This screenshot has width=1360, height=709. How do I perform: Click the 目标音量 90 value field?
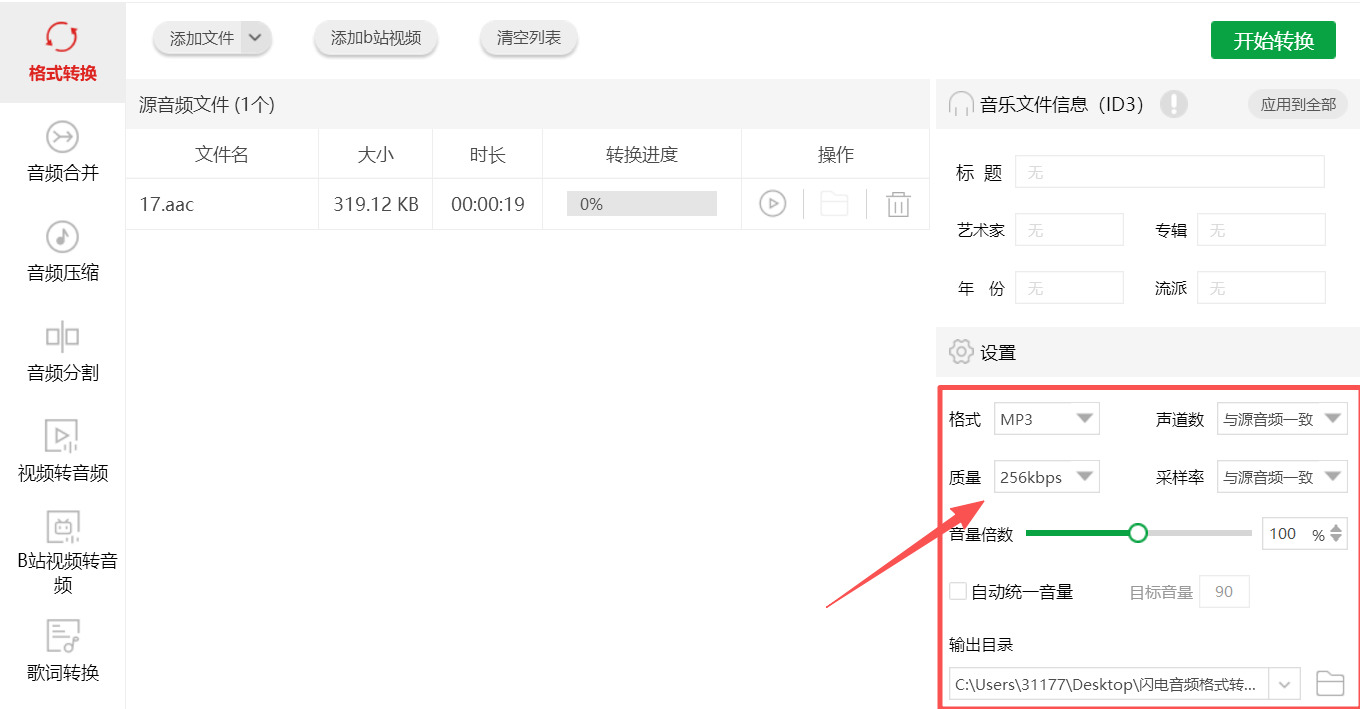1224,591
